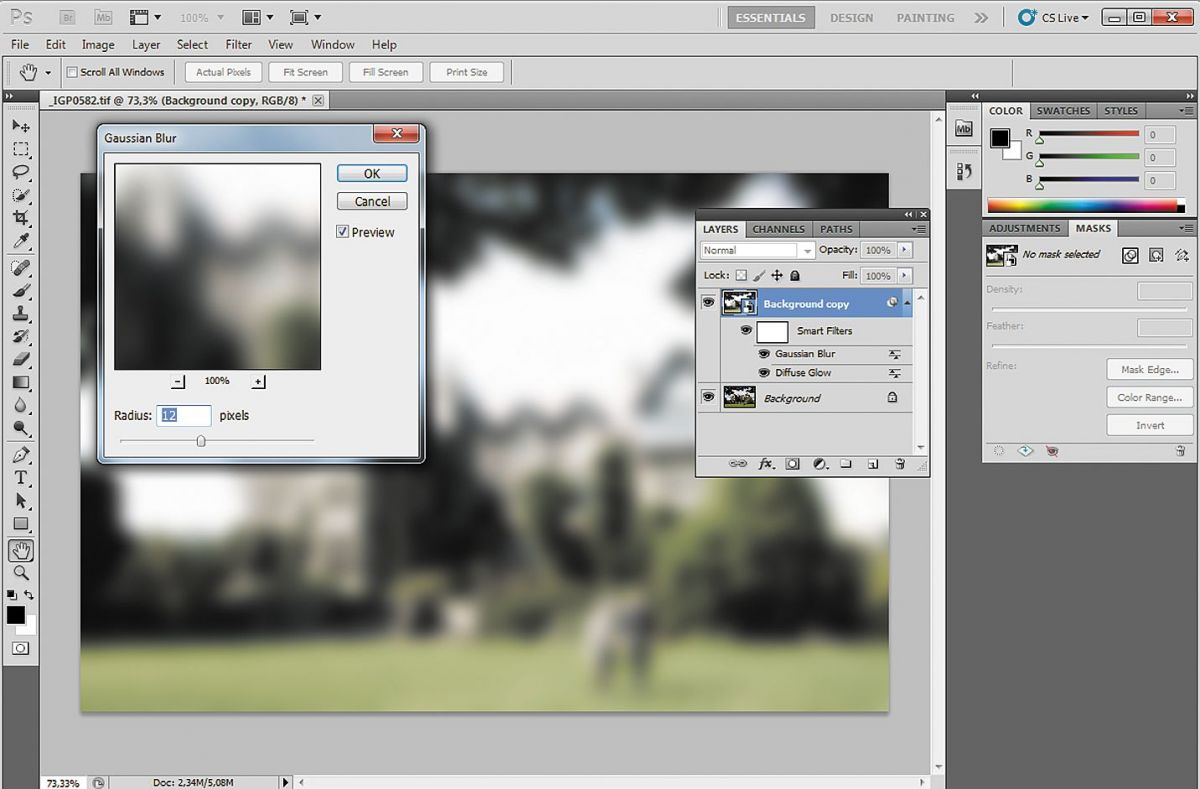Click the link layers icon
The width and height of the screenshot is (1200, 789).
pos(738,464)
